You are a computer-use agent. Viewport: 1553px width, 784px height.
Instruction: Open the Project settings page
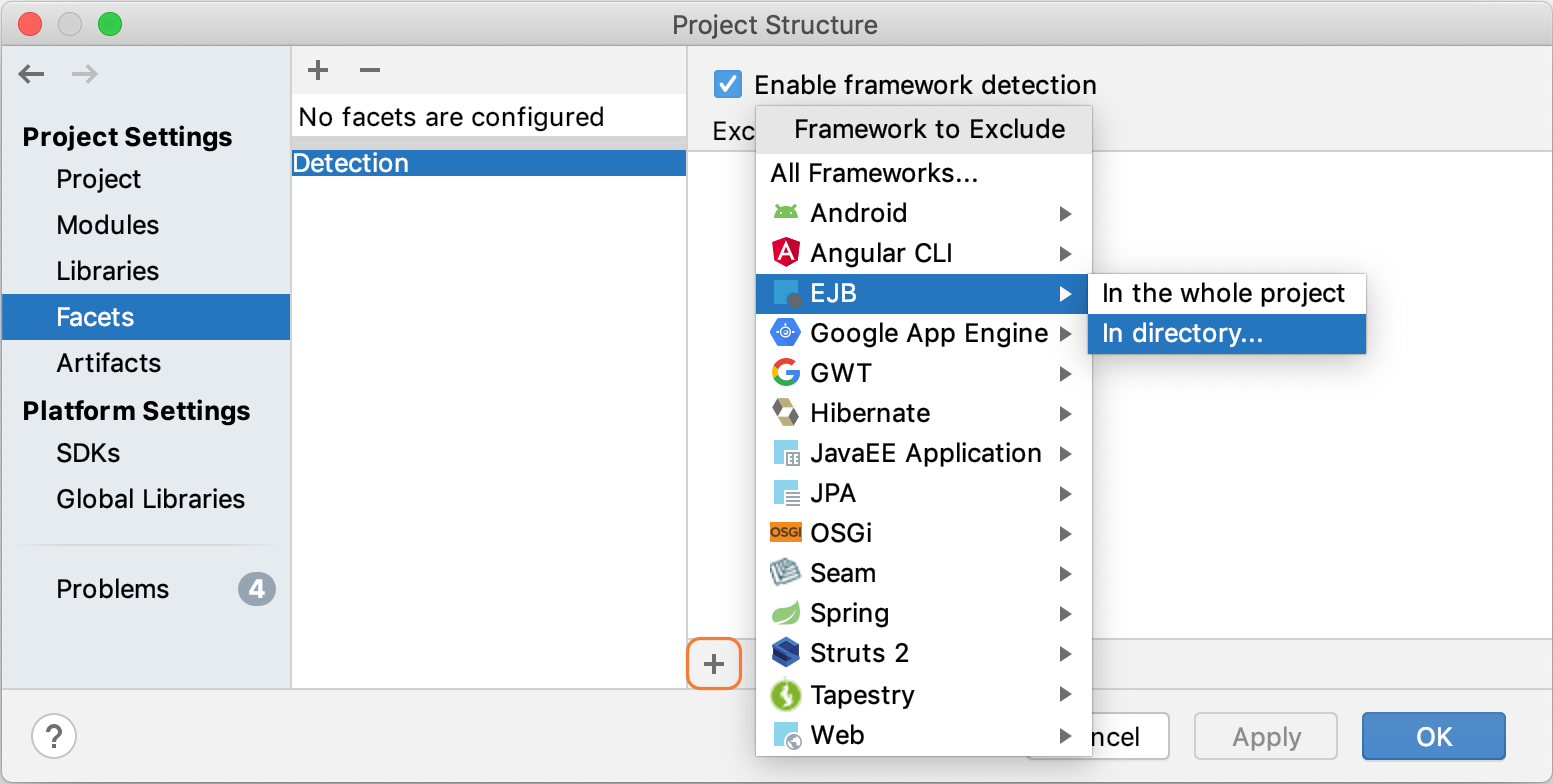point(146,179)
